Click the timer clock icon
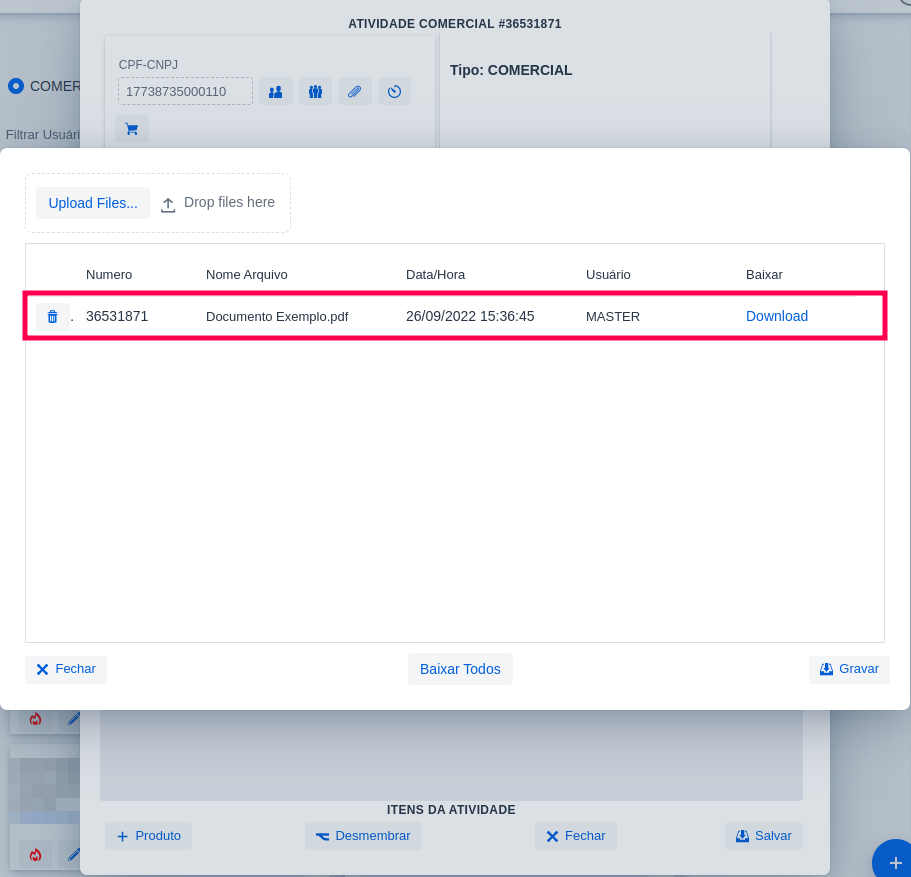911x877 pixels. tap(394, 92)
